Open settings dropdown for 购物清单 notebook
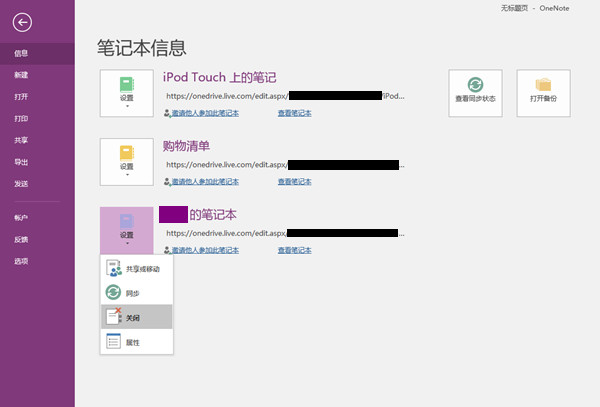Screen dimensions: 600x407 (127, 162)
